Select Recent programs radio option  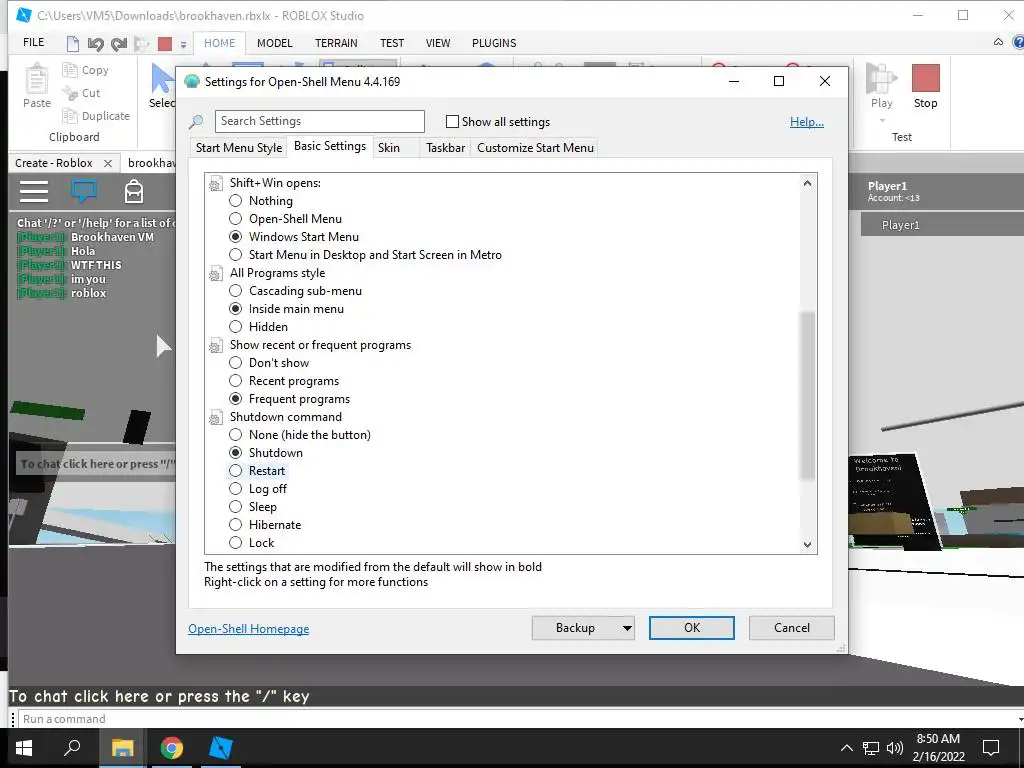click(x=236, y=381)
